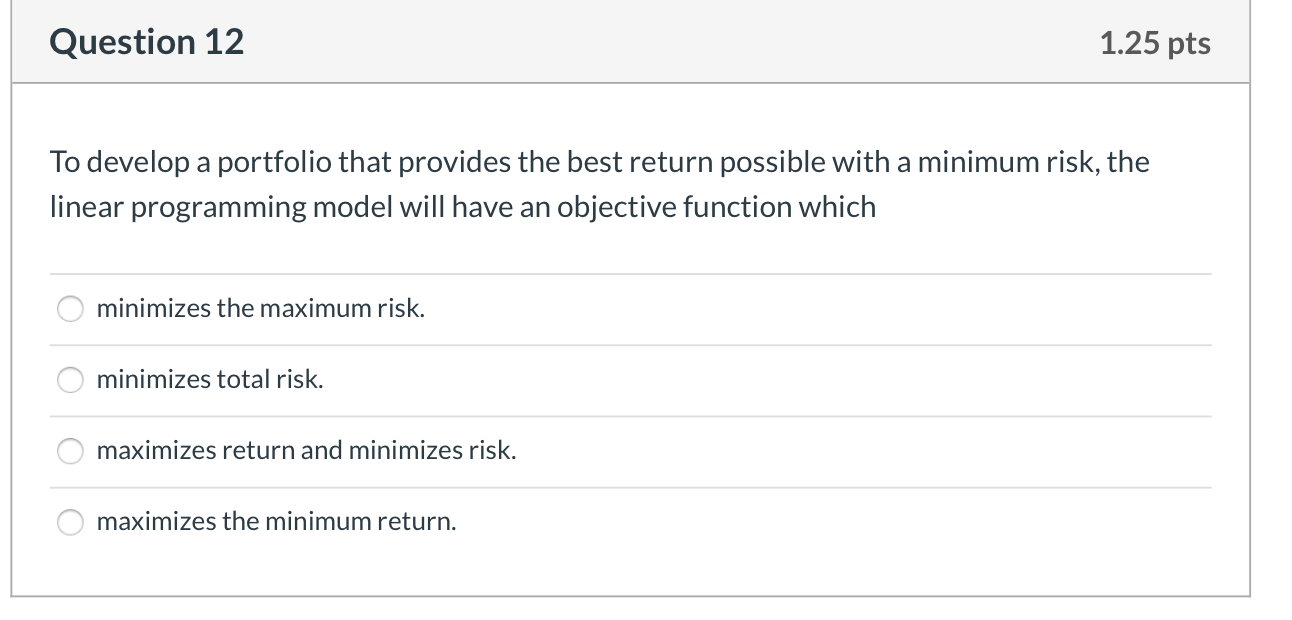The image size is (1292, 620).
Task: Pick the "maximizes return and minimizes risk." radio button
Action: point(71,451)
